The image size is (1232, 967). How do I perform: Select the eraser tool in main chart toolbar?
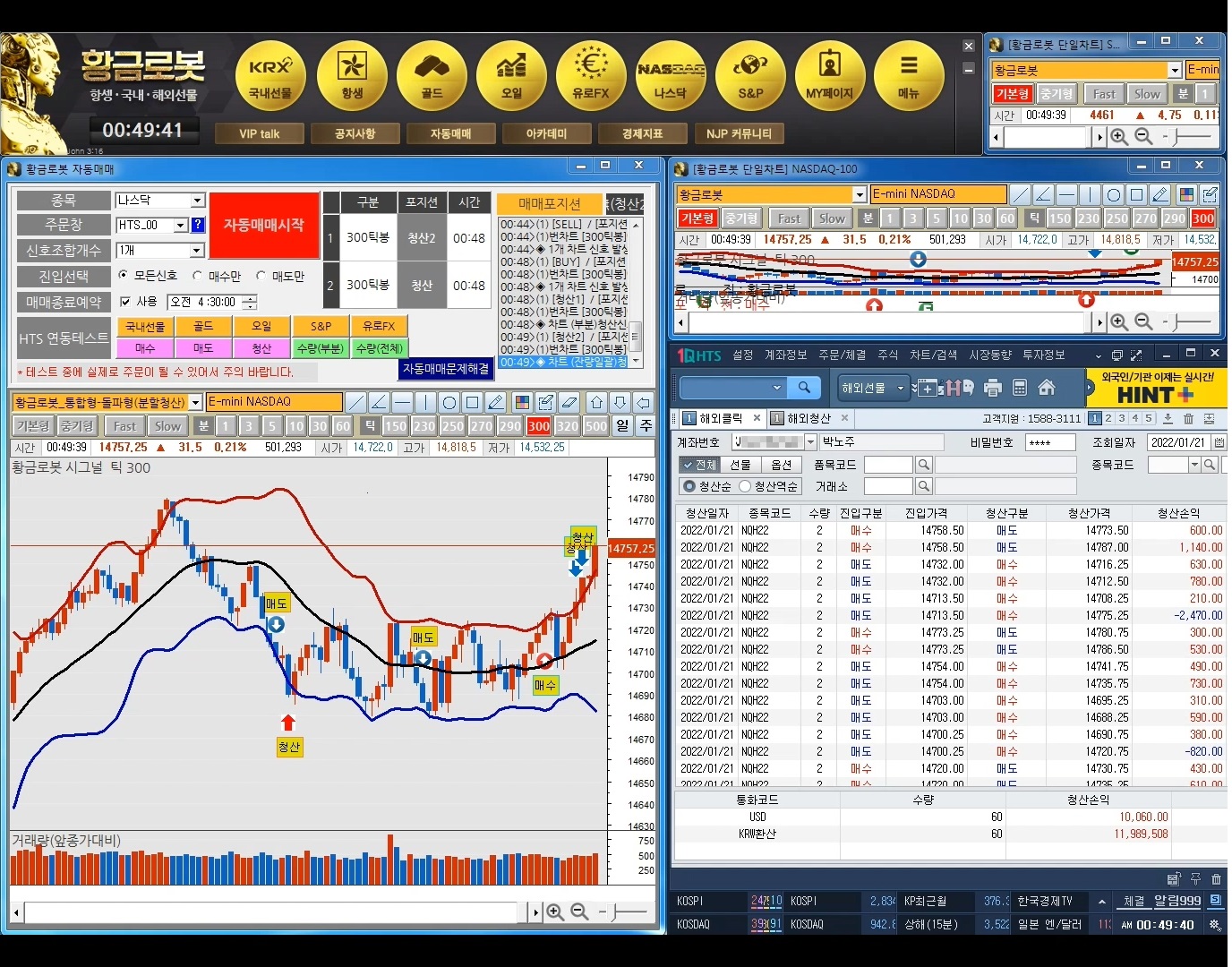click(x=569, y=402)
